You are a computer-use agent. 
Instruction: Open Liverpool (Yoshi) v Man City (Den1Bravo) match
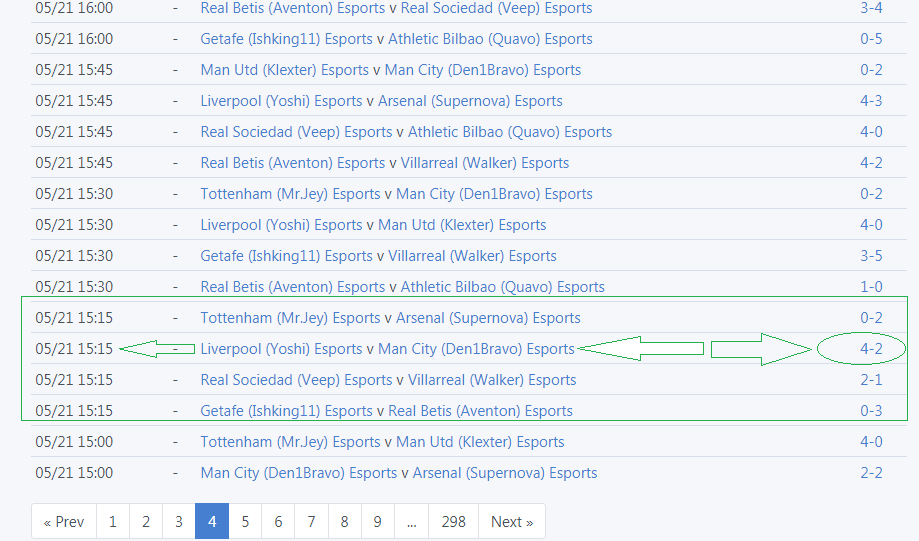click(387, 349)
